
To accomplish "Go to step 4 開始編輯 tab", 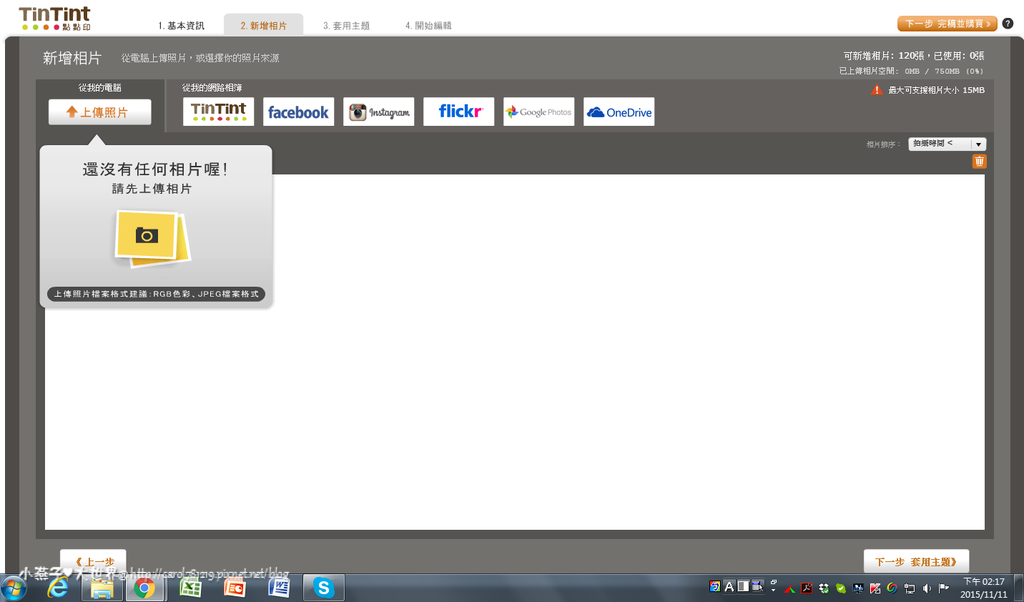I will click(x=428, y=25).
